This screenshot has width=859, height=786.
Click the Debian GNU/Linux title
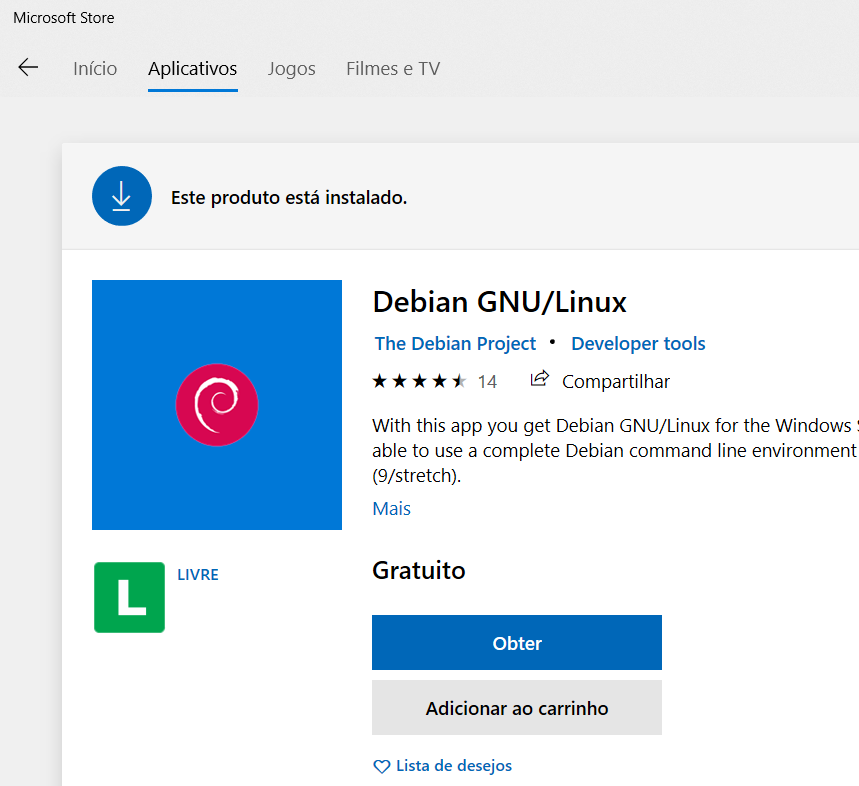(499, 302)
